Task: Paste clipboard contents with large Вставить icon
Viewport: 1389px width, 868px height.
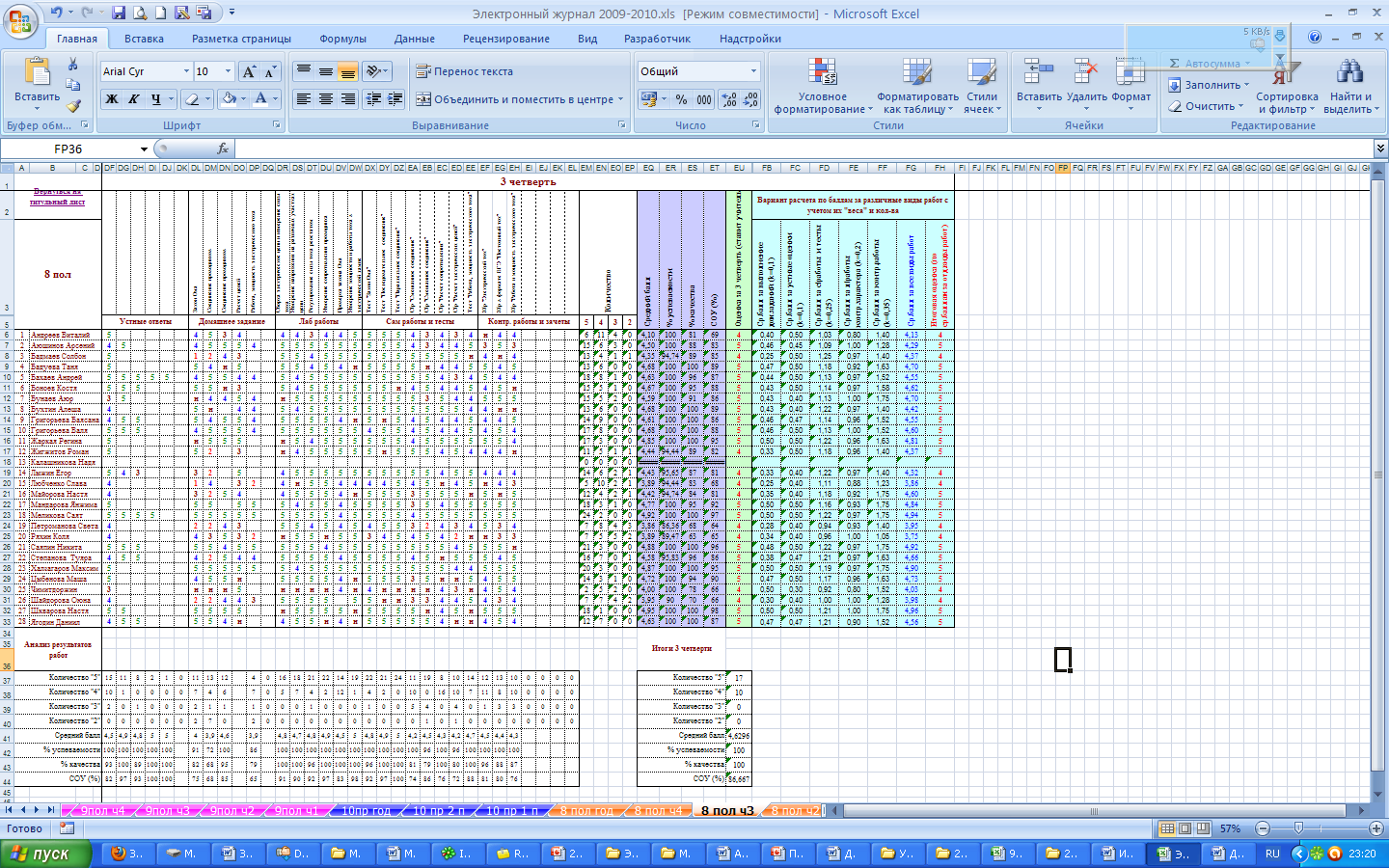Action: click(x=37, y=73)
